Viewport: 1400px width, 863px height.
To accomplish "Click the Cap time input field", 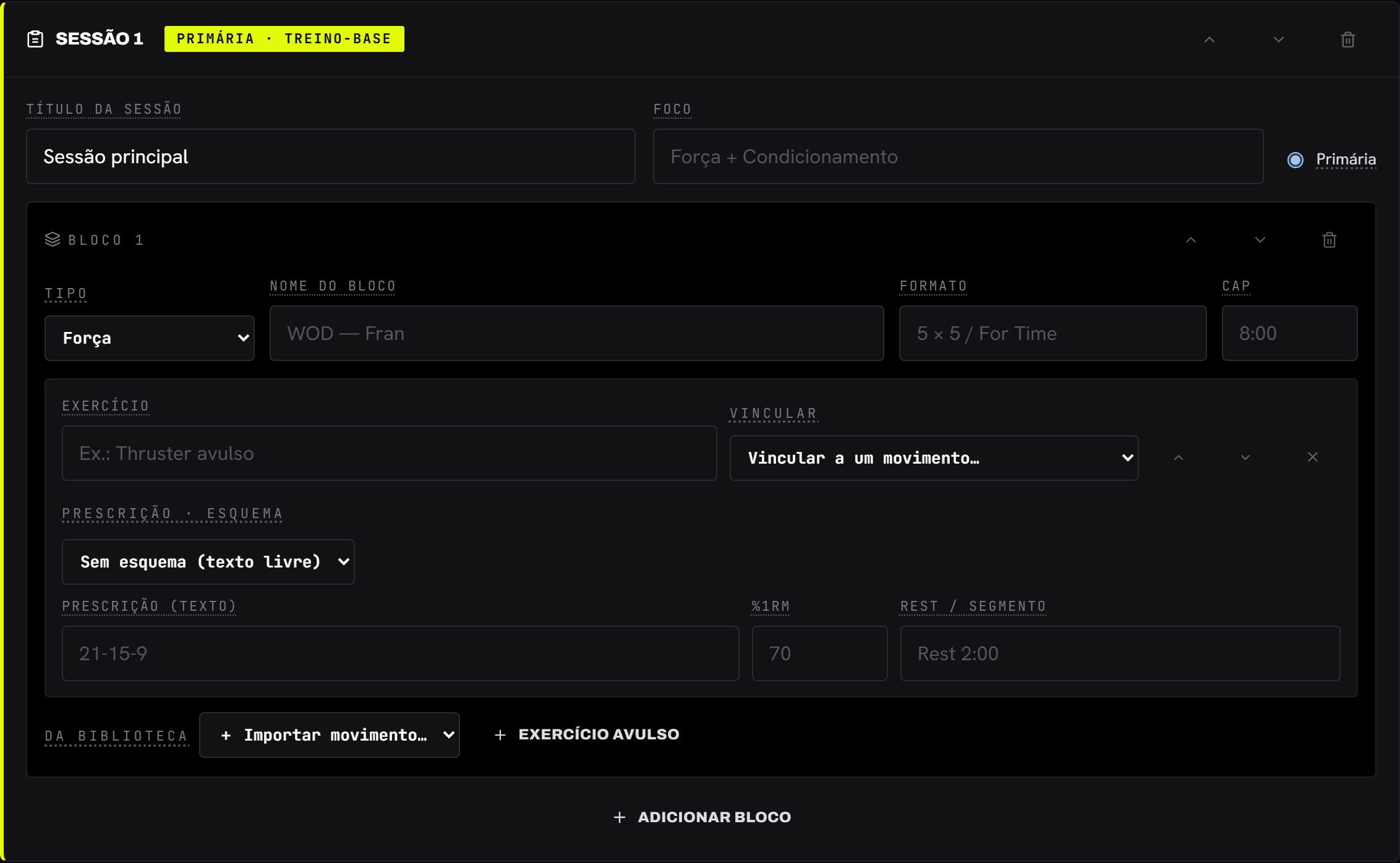I will click(1290, 333).
